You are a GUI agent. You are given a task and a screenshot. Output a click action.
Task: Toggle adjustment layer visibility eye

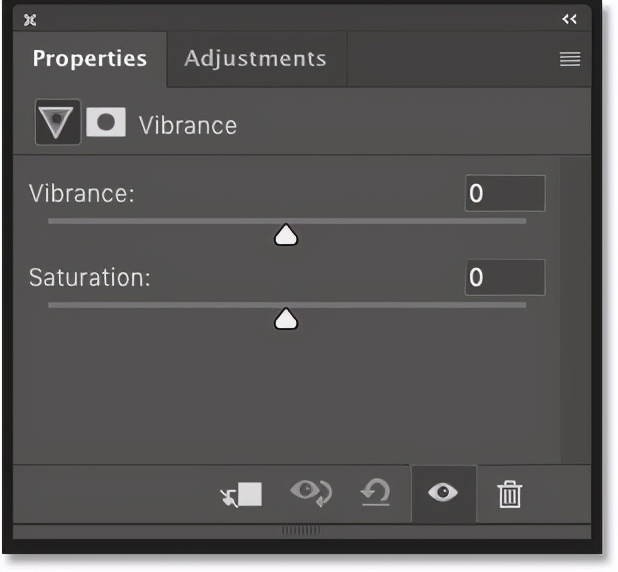point(443,493)
